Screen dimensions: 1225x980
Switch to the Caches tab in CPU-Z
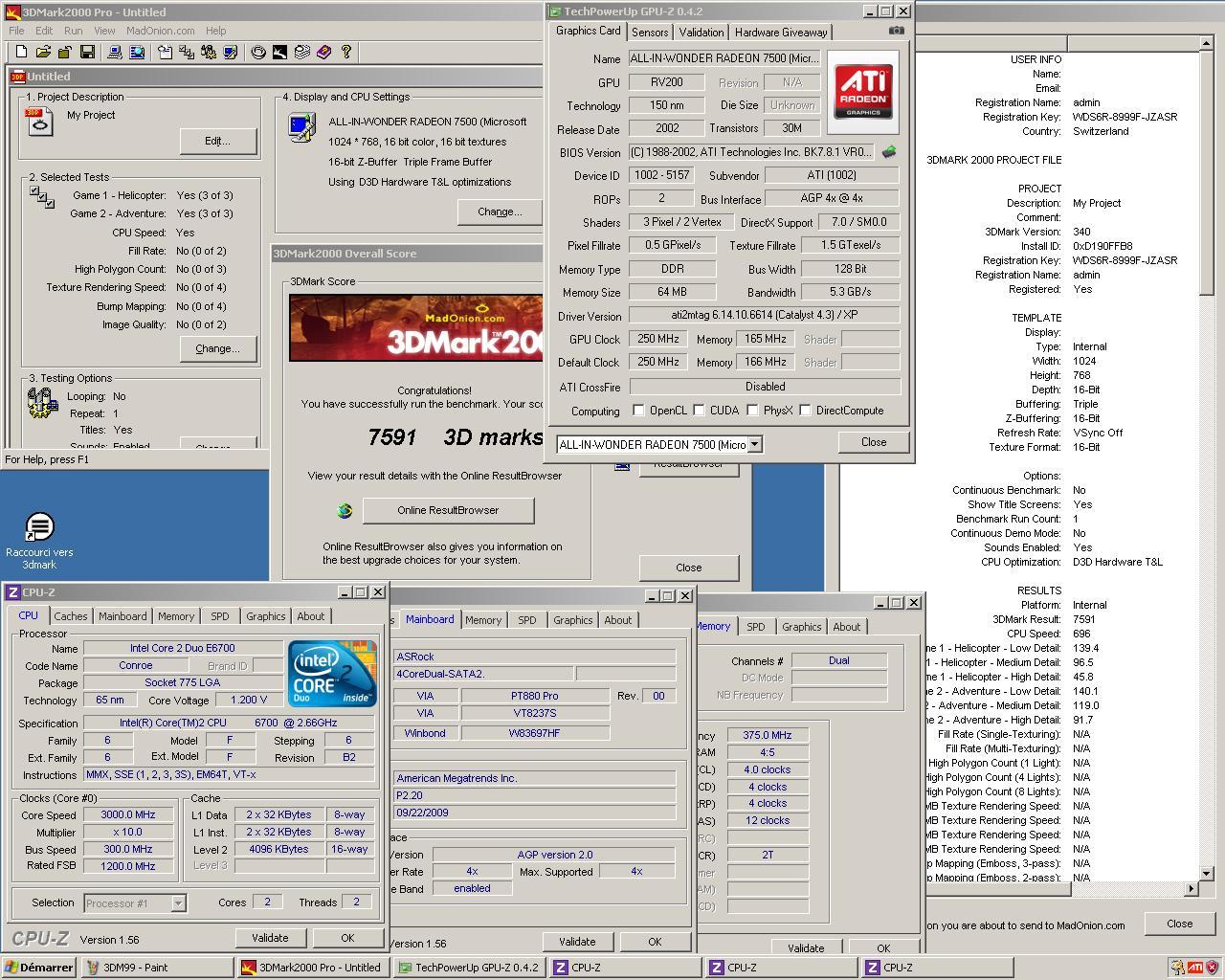pyautogui.click(x=71, y=616)
